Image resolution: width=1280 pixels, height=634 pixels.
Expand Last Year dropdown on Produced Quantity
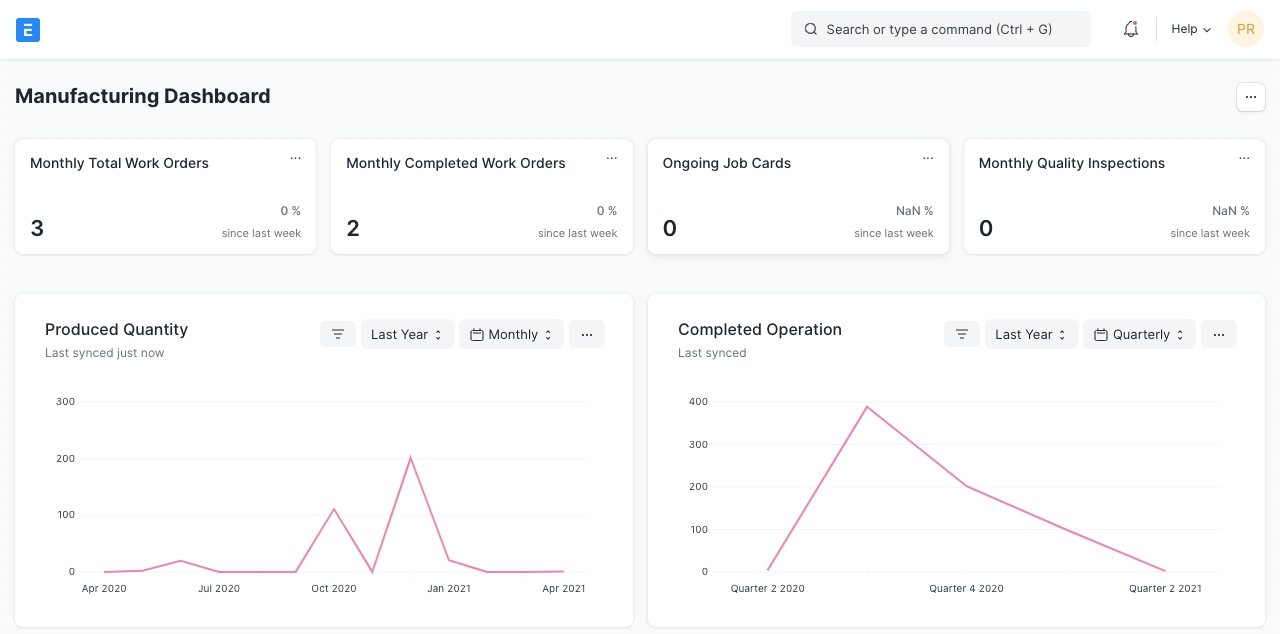407,334
